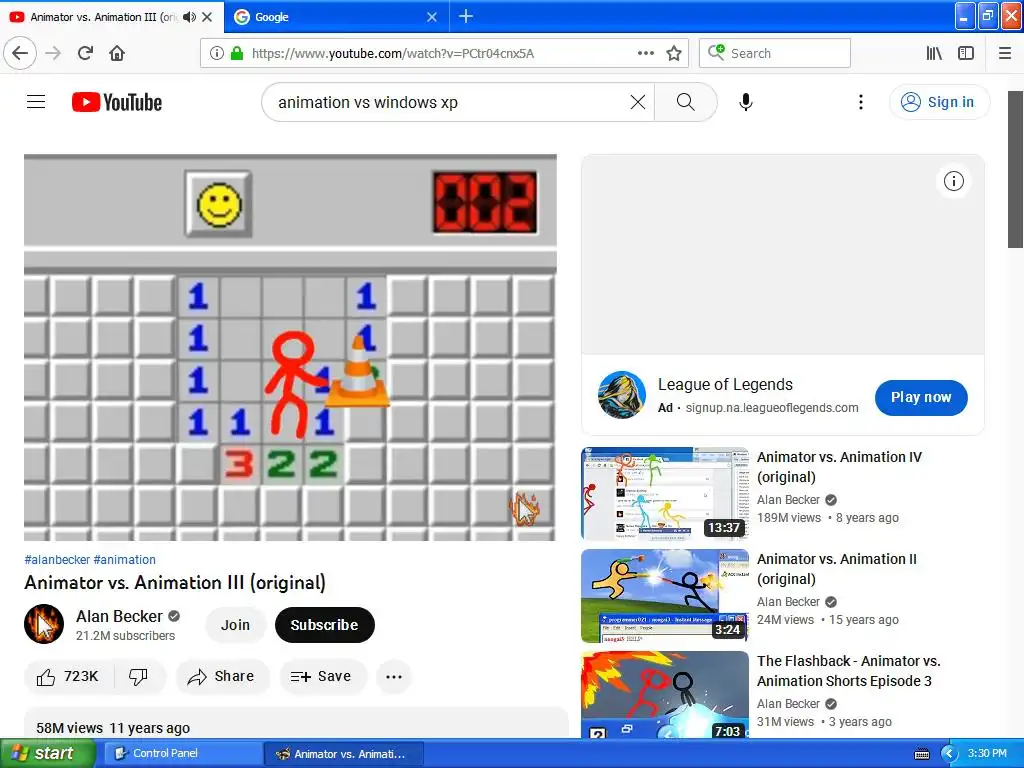The height and width of the screenshot is (768, 1024).
Task: Open the #alanbecker hashtag link
Action: pos(57,560)
